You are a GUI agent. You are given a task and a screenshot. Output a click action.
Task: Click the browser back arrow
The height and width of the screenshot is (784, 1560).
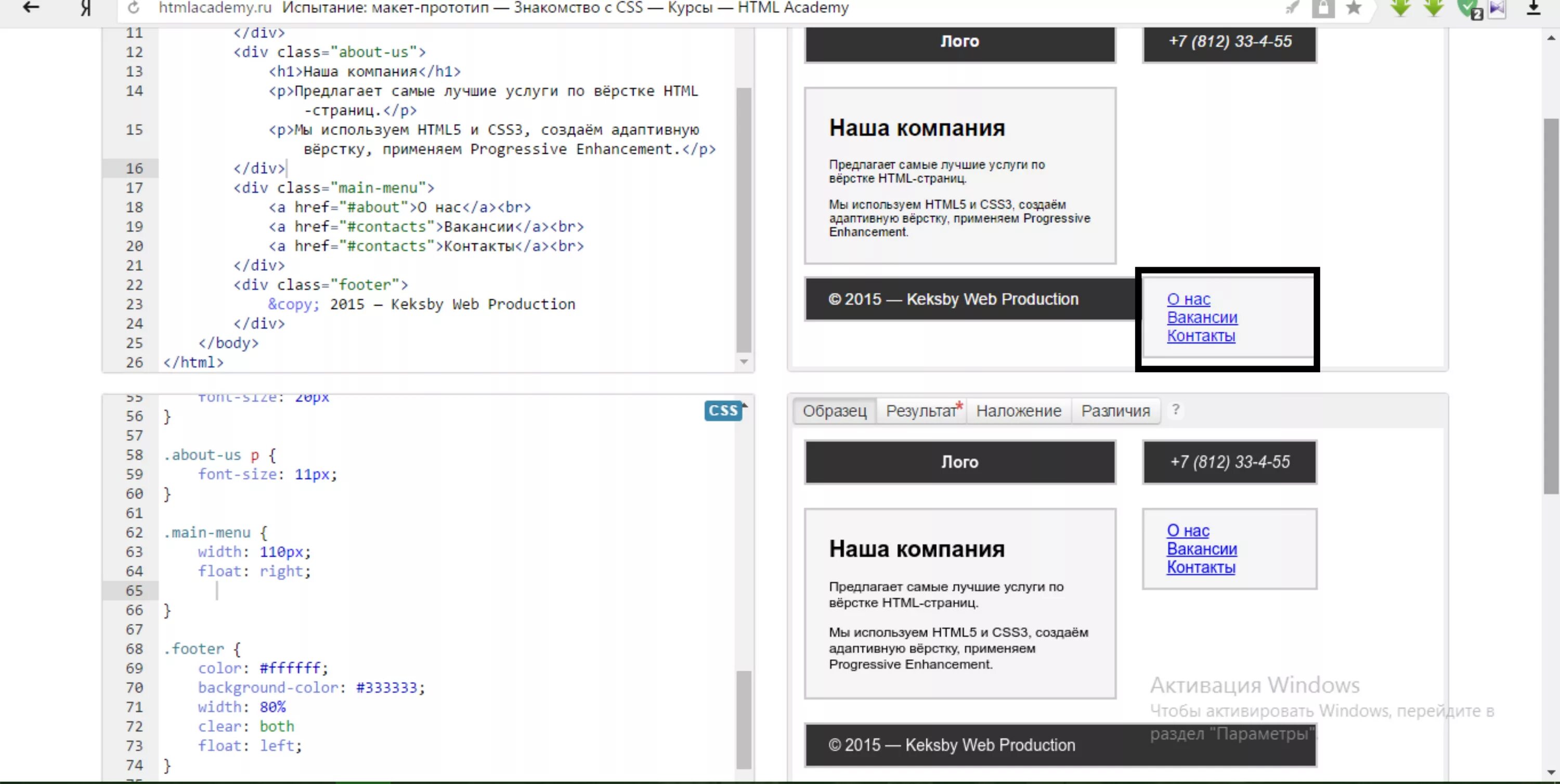pyautogui.click(x=30, y=7)
